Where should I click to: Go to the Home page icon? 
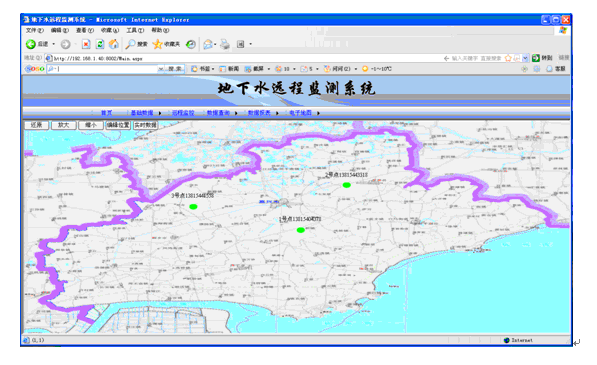pyautogui.click(x=113, y=44)
